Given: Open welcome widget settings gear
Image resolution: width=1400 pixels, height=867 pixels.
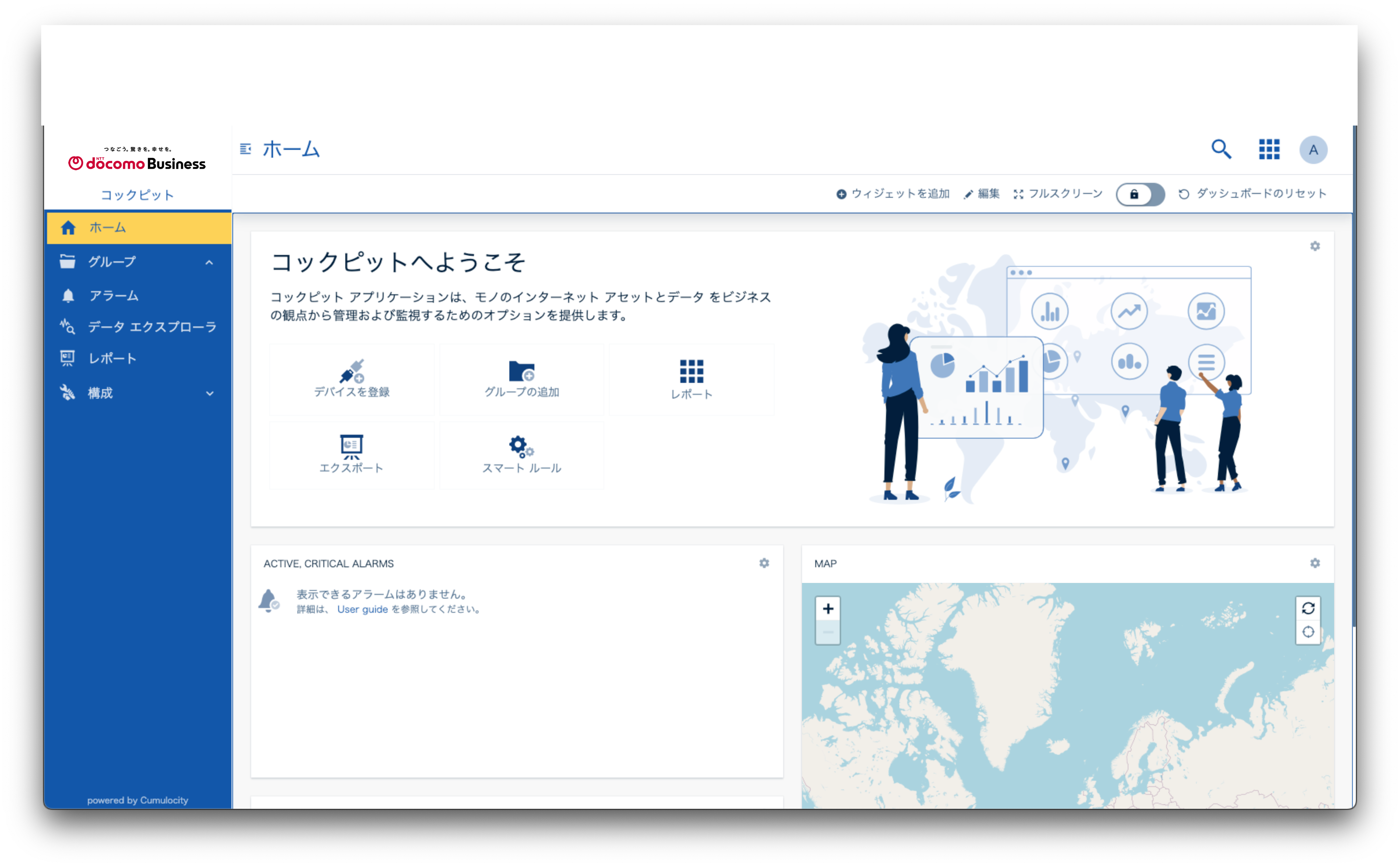Looking at the screenshot, I should pos(1314,246).
